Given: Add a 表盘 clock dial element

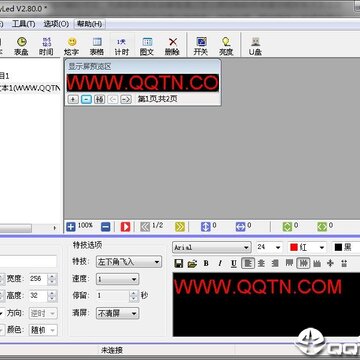Looking at the screenshot, I should 22,46.
